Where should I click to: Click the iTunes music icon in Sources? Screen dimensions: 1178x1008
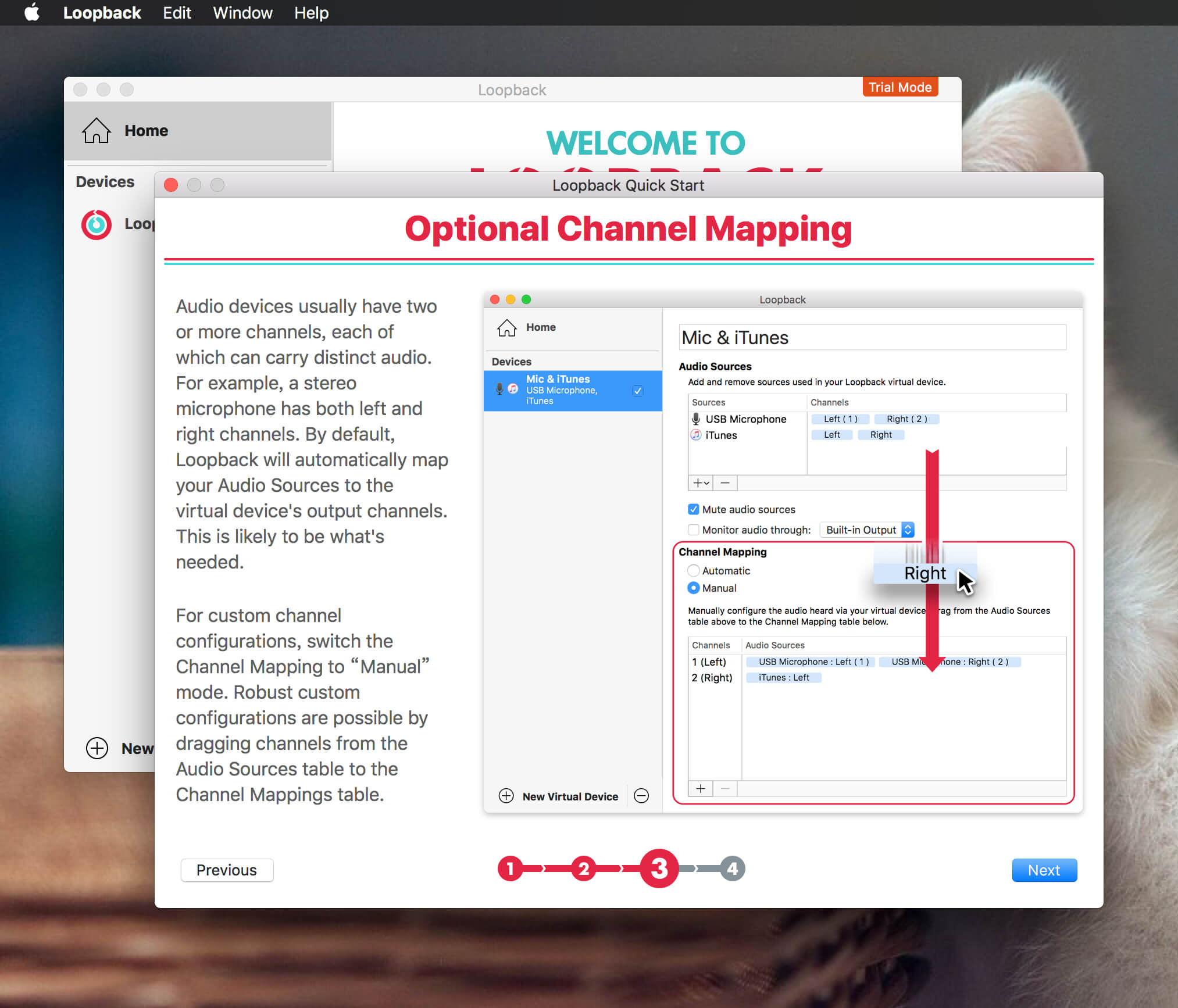pyautogui.click(x=696, y=435)
